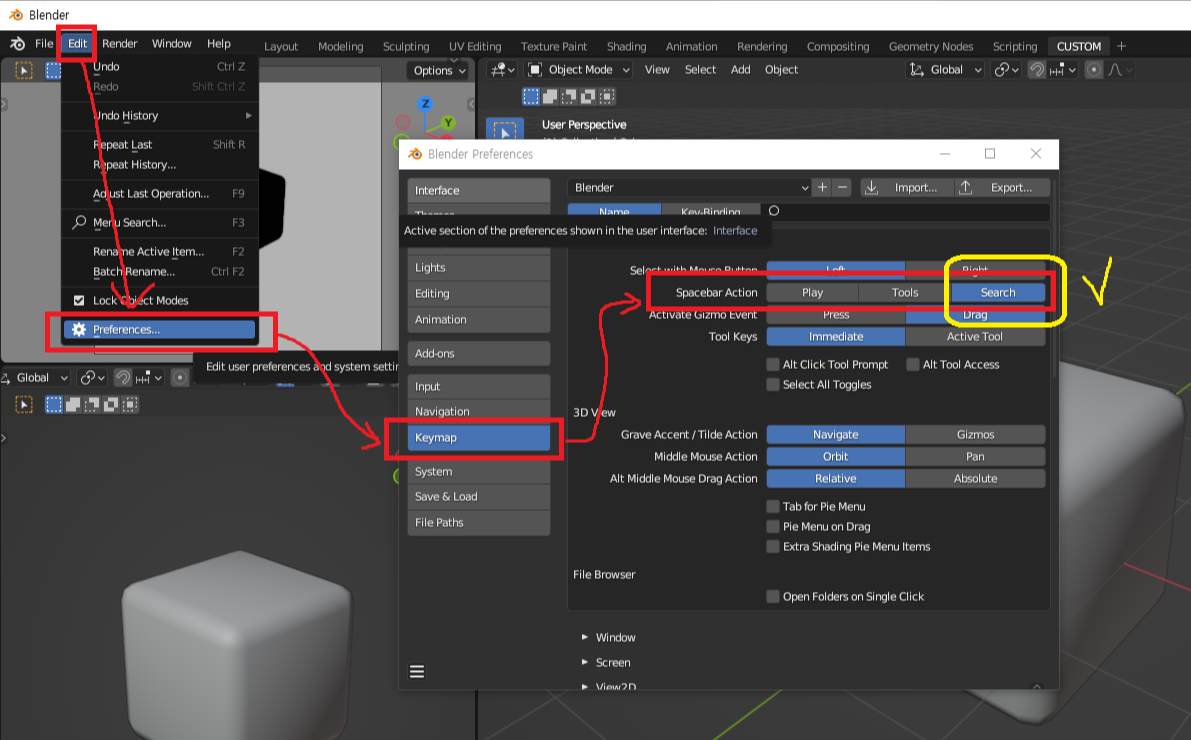Screen dimensions: 1191x740
Task: Select the Subtract selection mode in main viewport
Action: pyautogui.click(x=569, y=96)
